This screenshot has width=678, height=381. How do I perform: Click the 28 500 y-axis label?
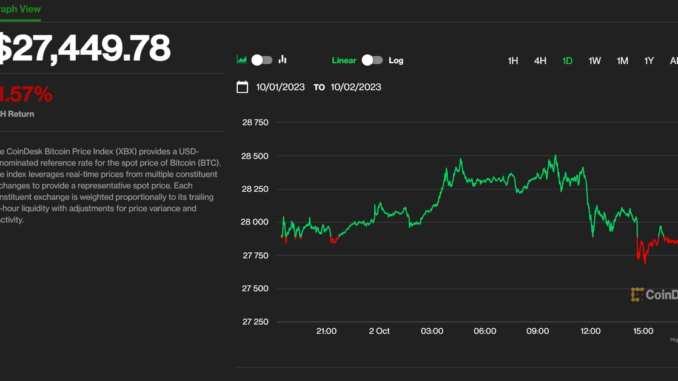pyautogui.click(x=255, y=156)
